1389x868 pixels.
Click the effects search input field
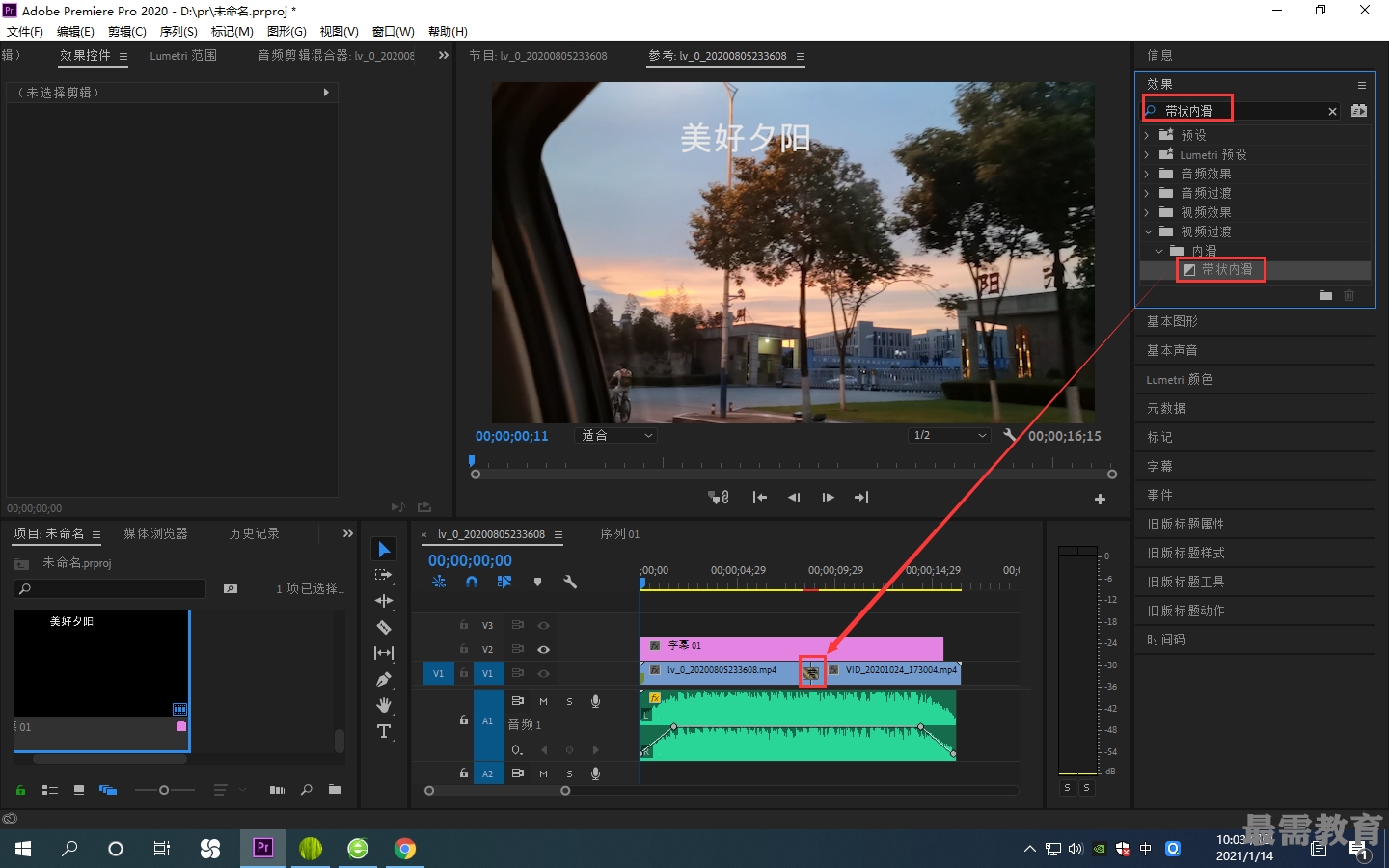point(1239,111)
